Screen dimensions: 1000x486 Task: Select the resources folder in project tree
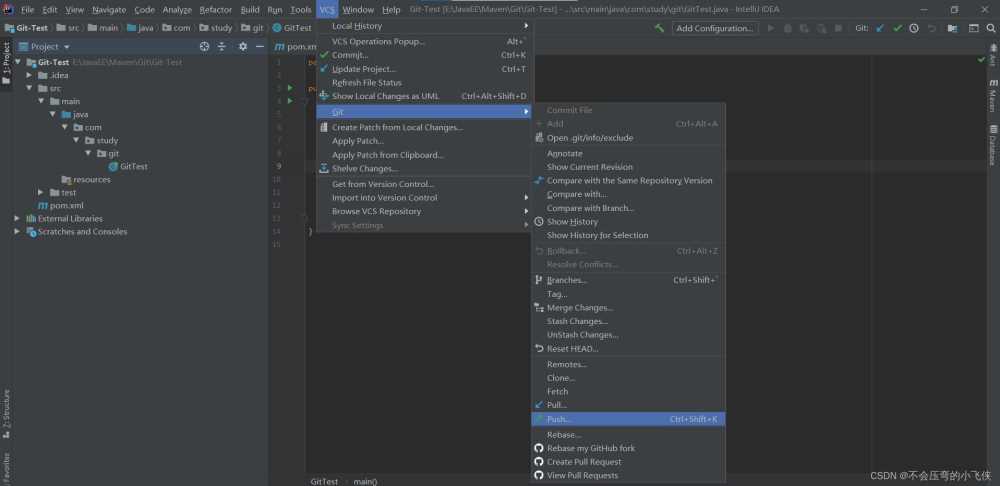(86, 179)
